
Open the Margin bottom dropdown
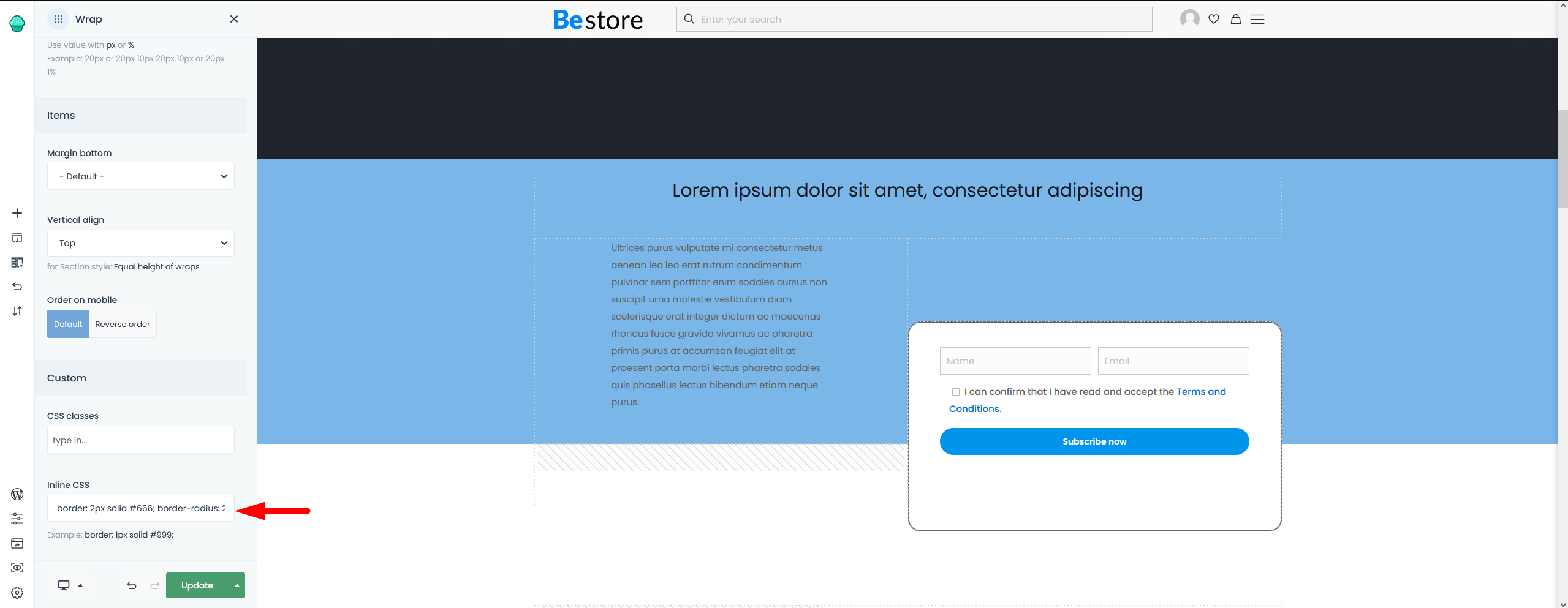141,176
